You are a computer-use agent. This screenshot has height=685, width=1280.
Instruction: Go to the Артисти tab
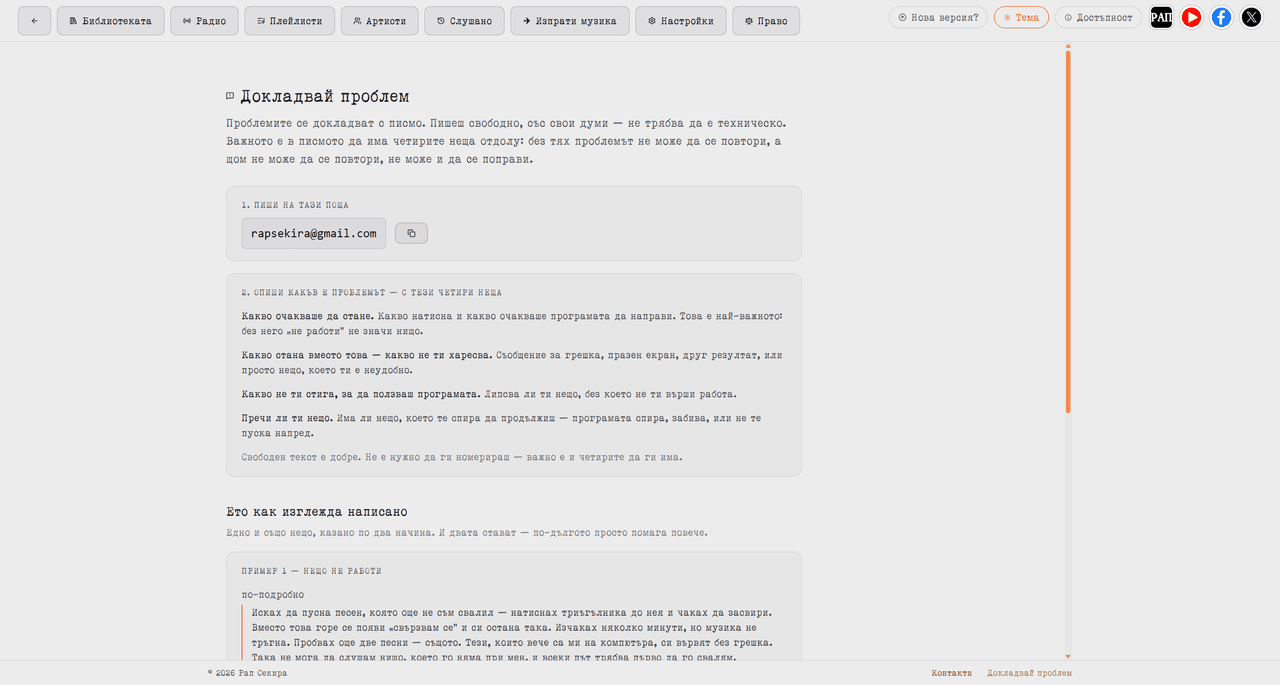click(379, 20)
